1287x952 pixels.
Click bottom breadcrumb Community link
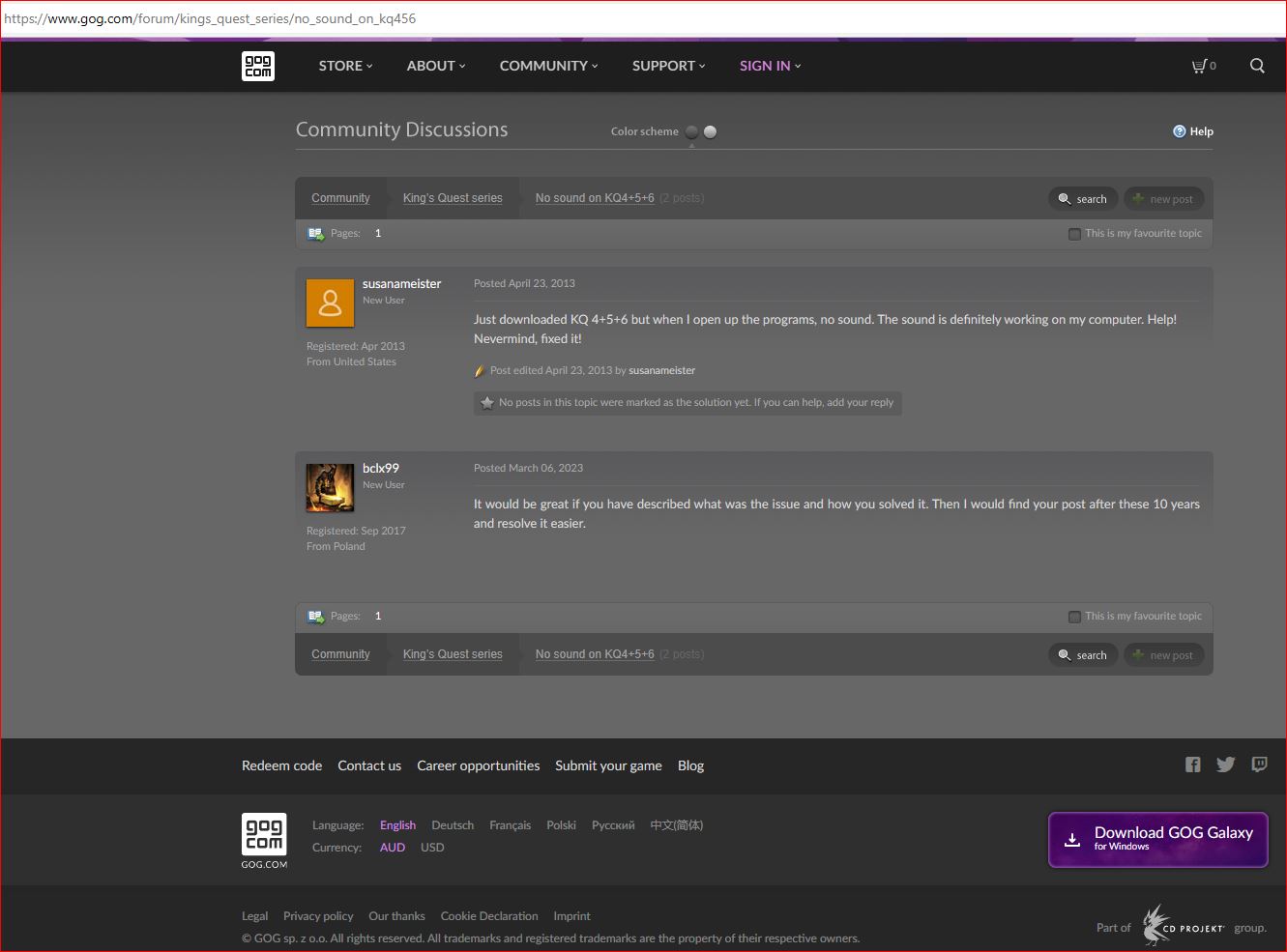pos(340,654)
